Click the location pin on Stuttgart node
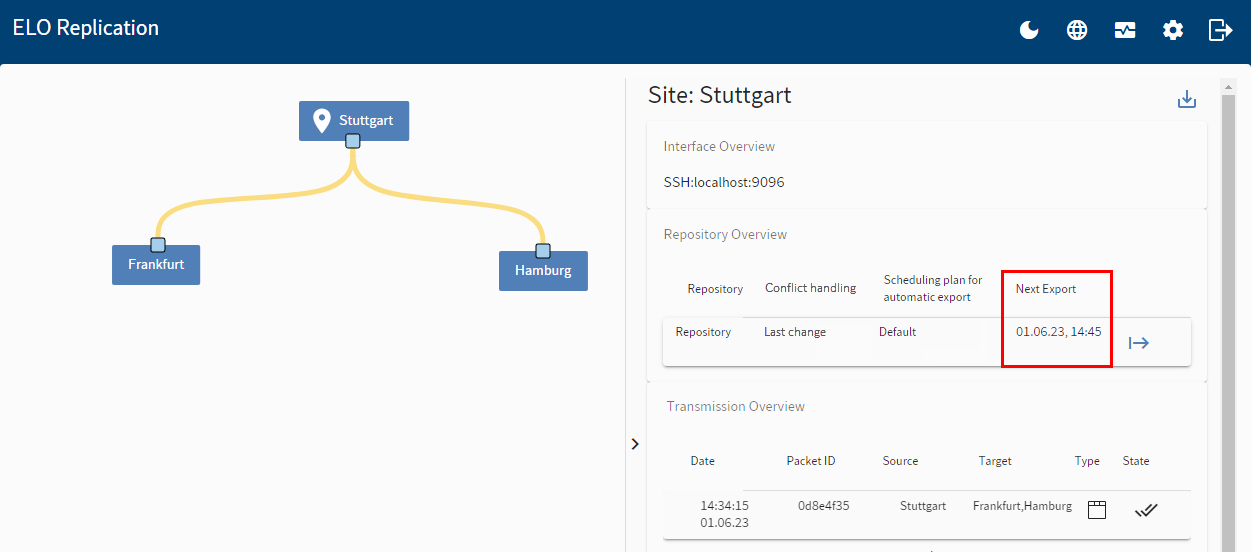This screenshot has width=1251, height=552. coord(321,121)
